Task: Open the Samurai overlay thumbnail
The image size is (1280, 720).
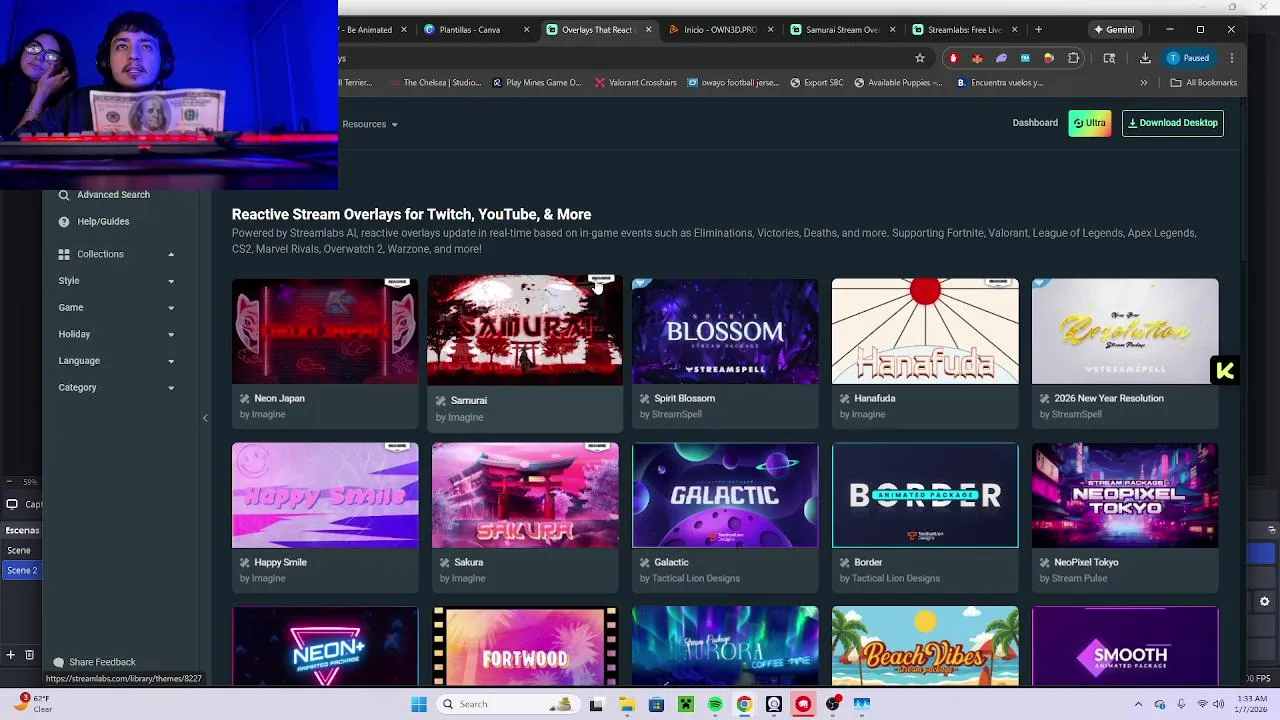Action: click(525, 331)
